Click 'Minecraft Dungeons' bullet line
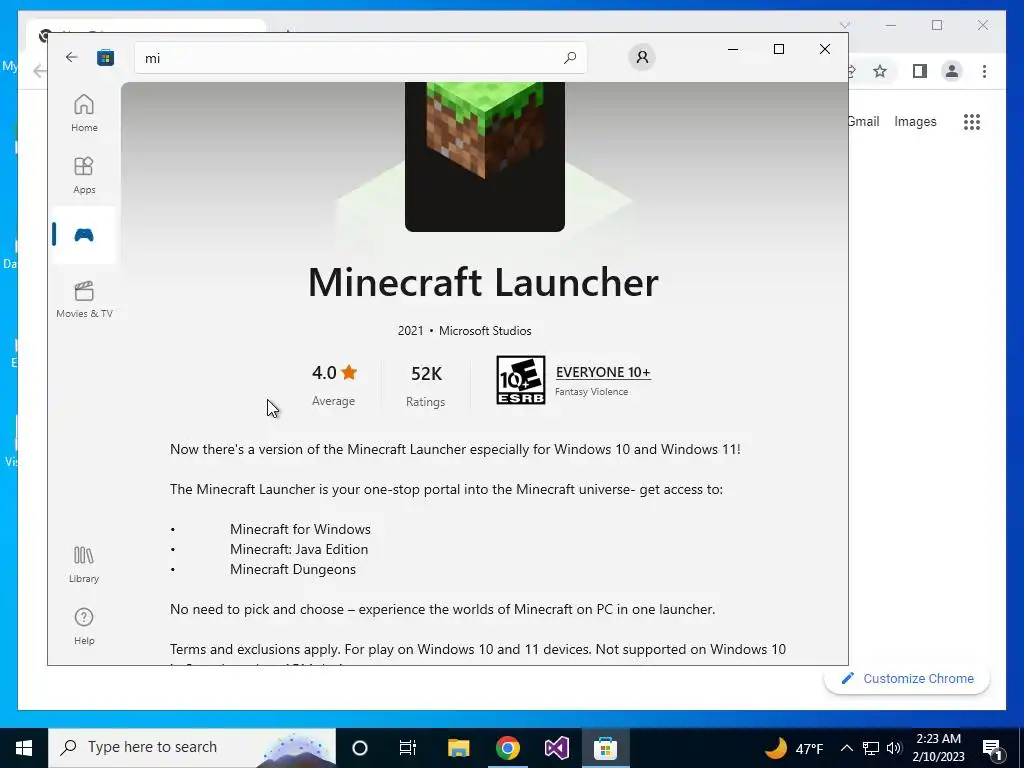The image size is (1024, 768). click(293, 569)
